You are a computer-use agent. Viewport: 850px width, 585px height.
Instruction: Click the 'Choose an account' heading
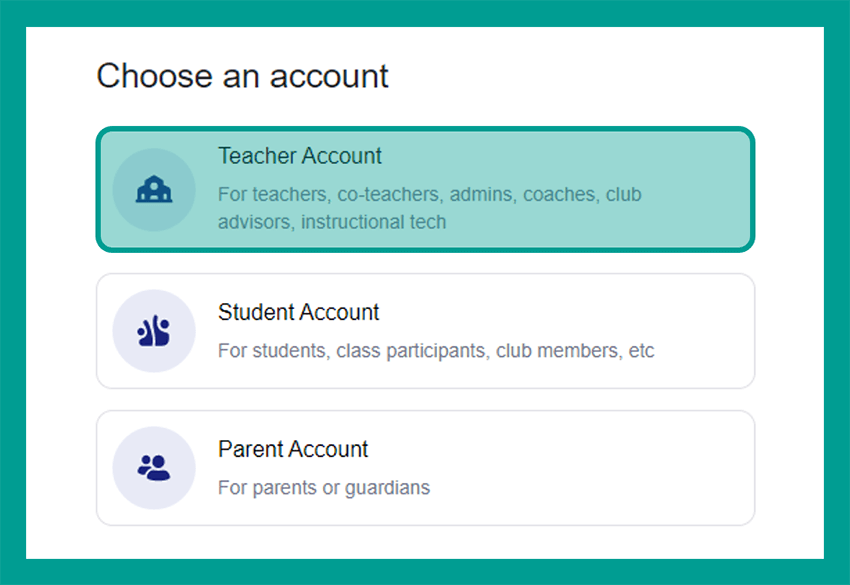pos(242,75)
